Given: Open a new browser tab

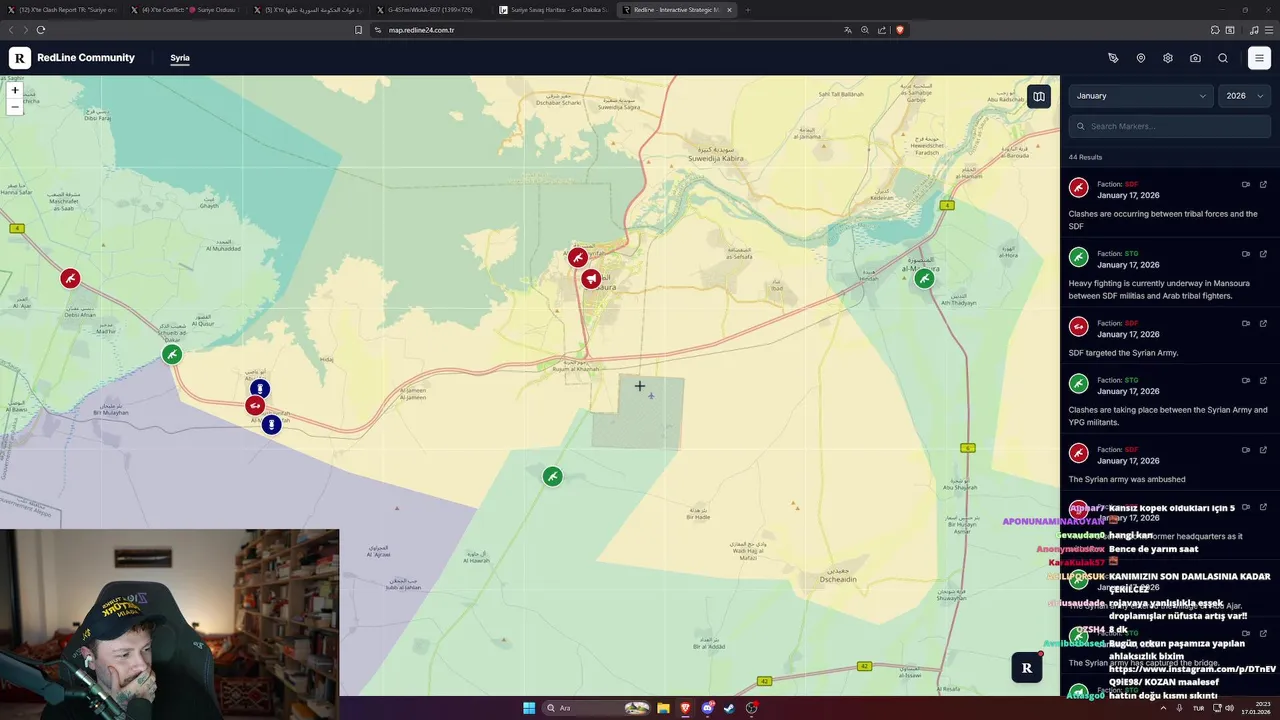Looking at the screenshot, I should [x=748, y=10].
